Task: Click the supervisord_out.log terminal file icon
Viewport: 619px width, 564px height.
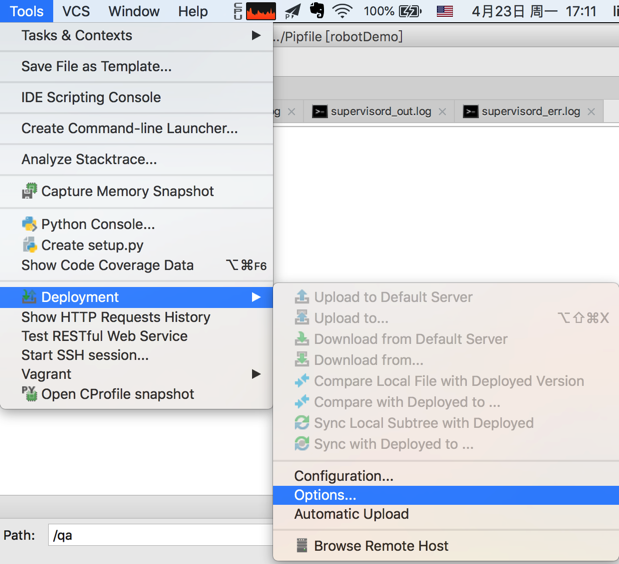Action: pyautogui.click(x=320, y=112)
